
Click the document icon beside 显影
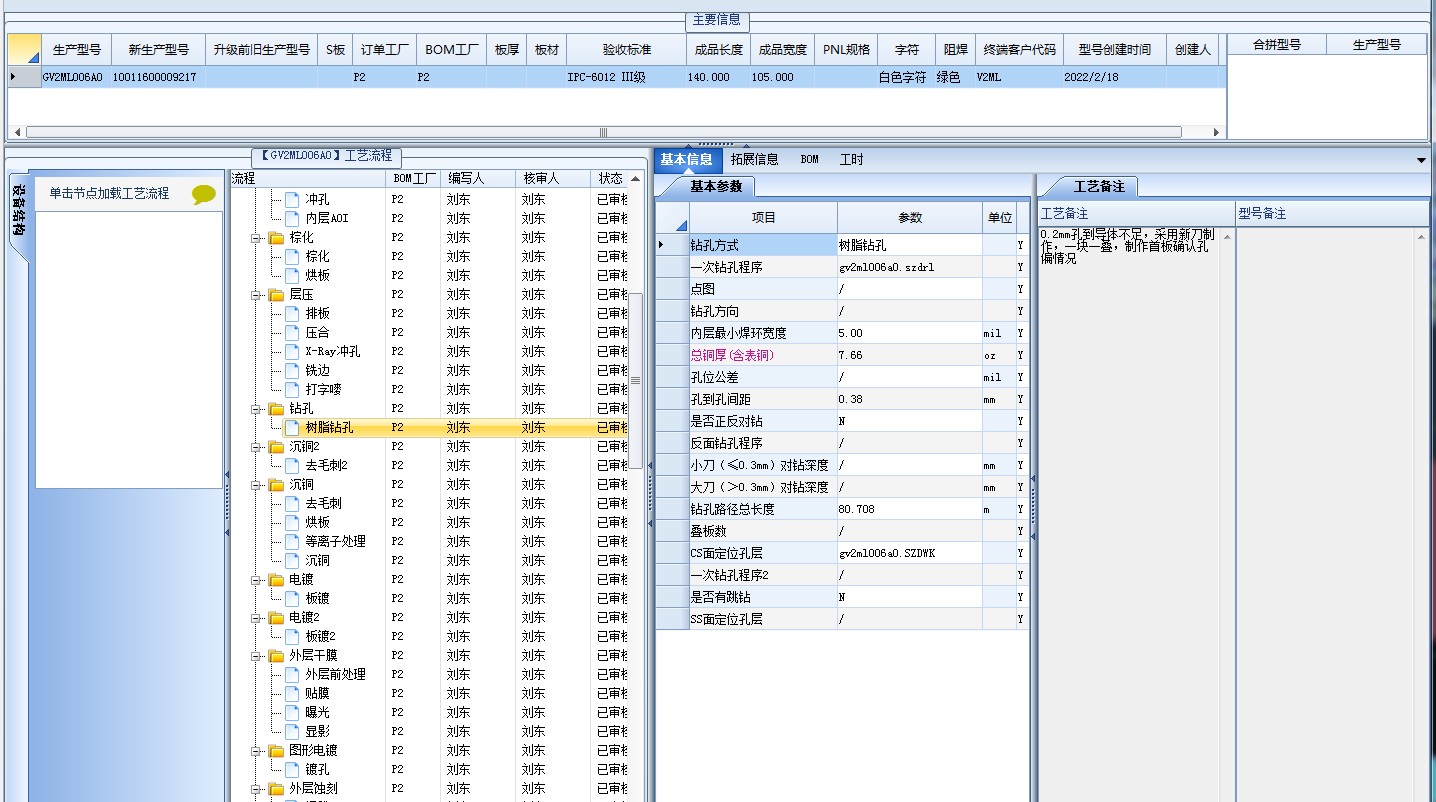click(292, 731)
